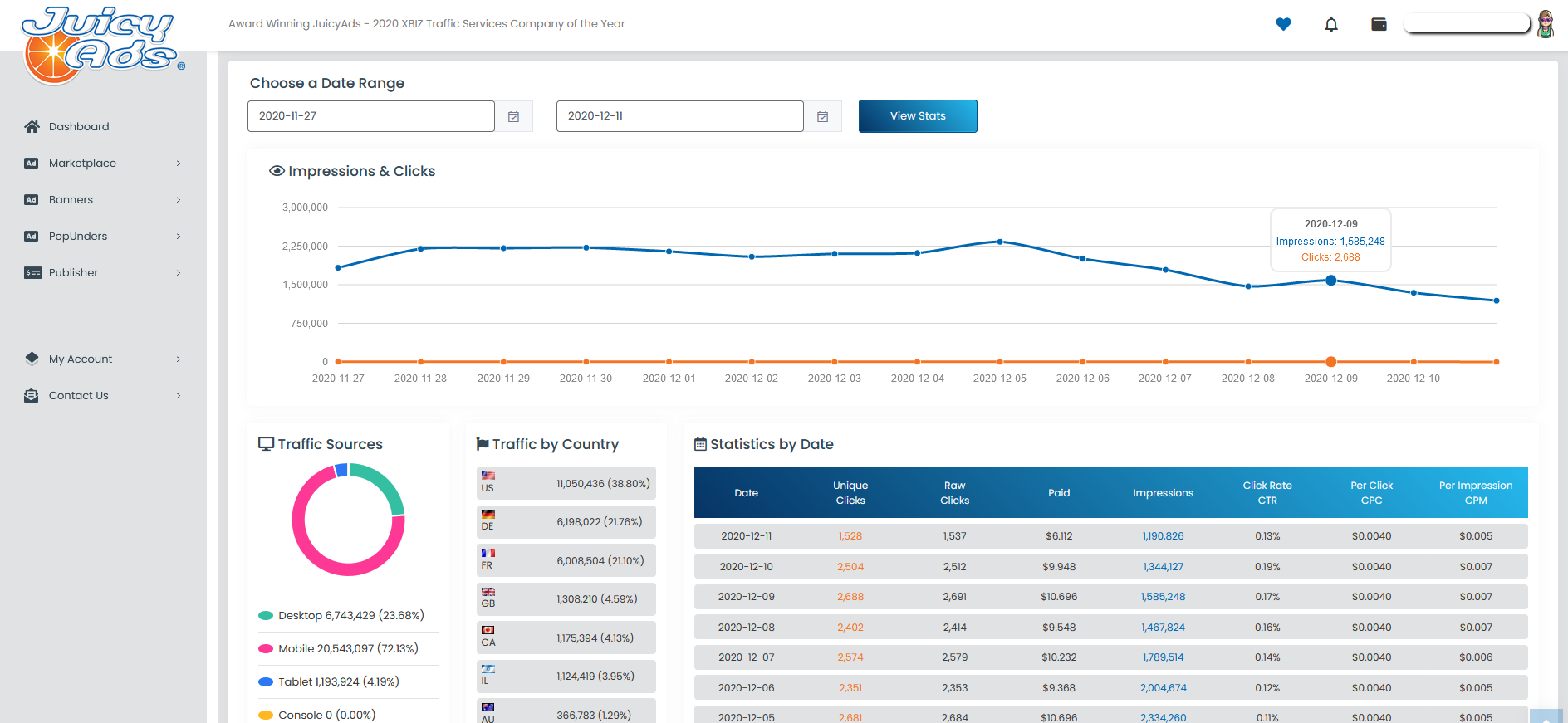
Task: Click the View Stats button
Action: point(918,116)
